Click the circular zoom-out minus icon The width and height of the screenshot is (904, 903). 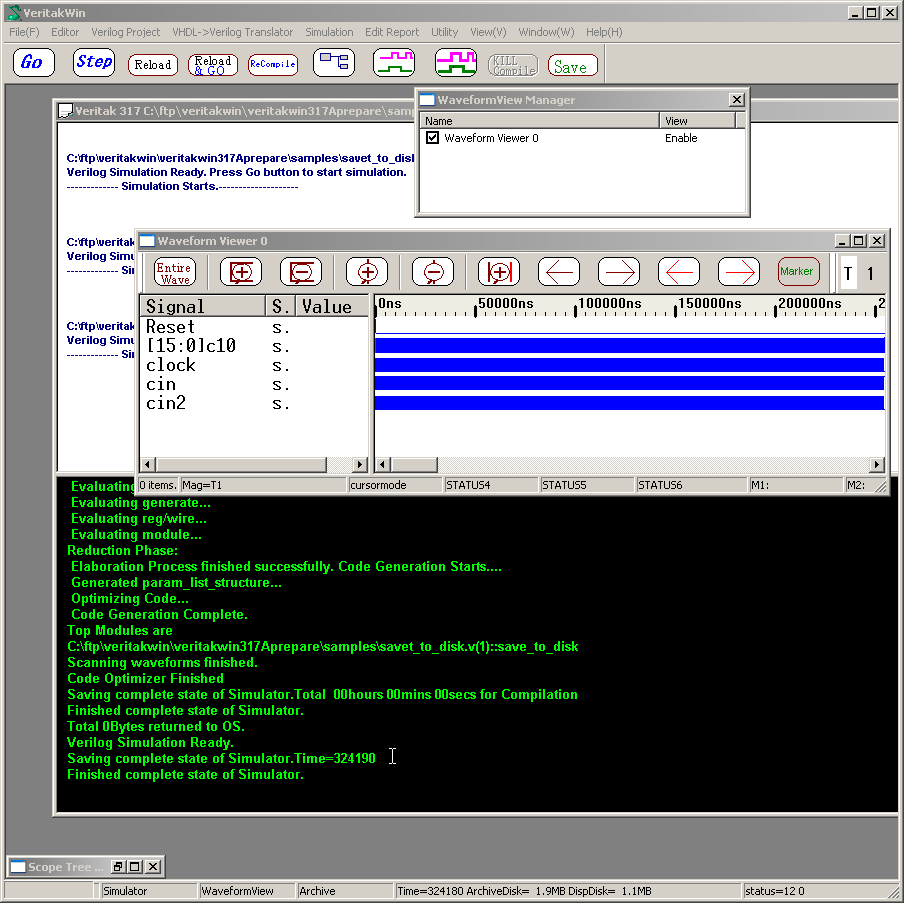click(x=433, y=272)
